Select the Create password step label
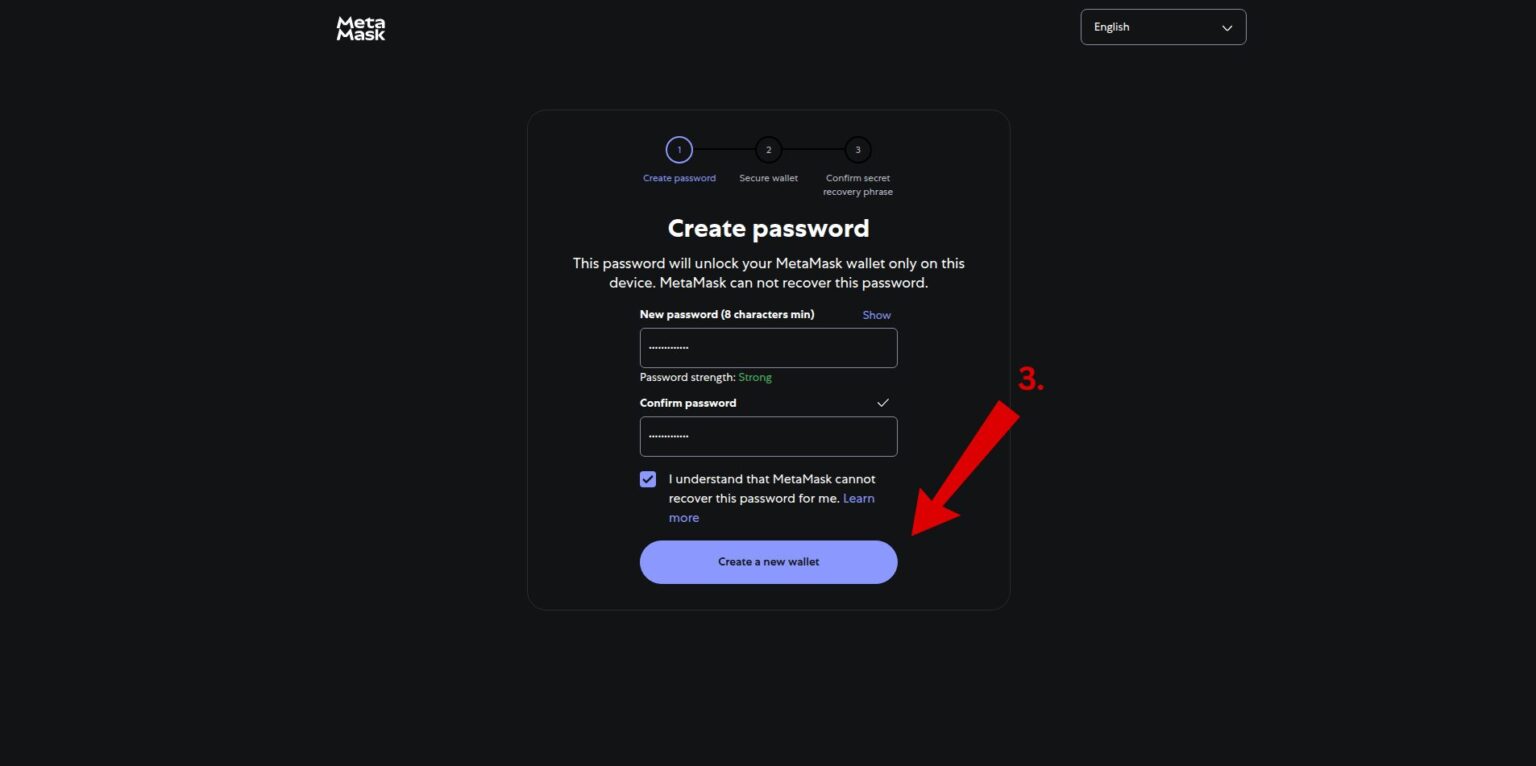Screen dimensions: 1536x766 coord(679,177)
